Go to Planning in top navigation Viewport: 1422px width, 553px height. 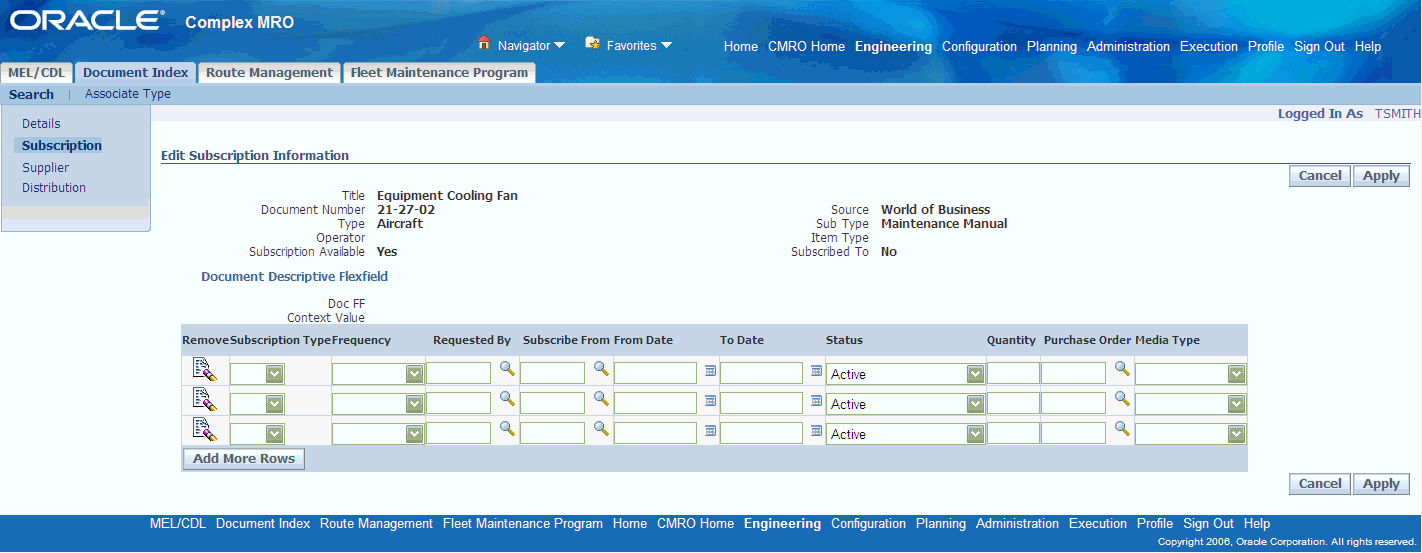[x=1052, y=46]
